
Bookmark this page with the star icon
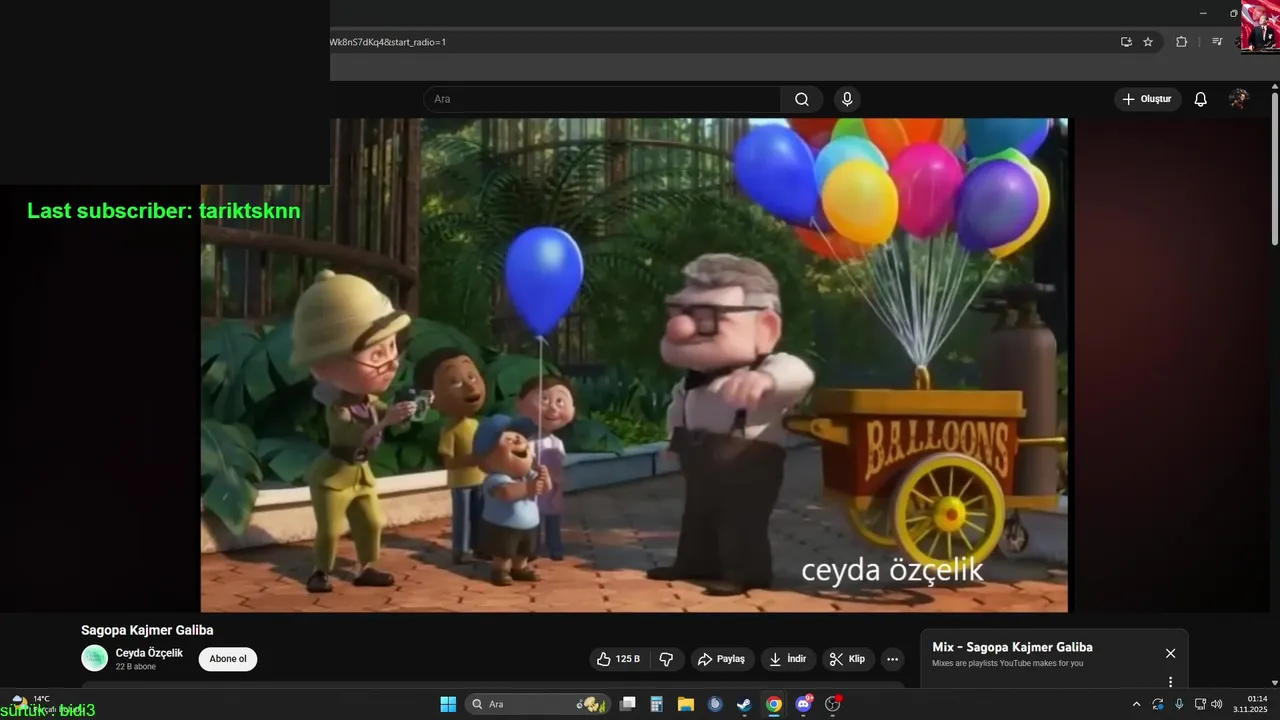pos(1148,42)
